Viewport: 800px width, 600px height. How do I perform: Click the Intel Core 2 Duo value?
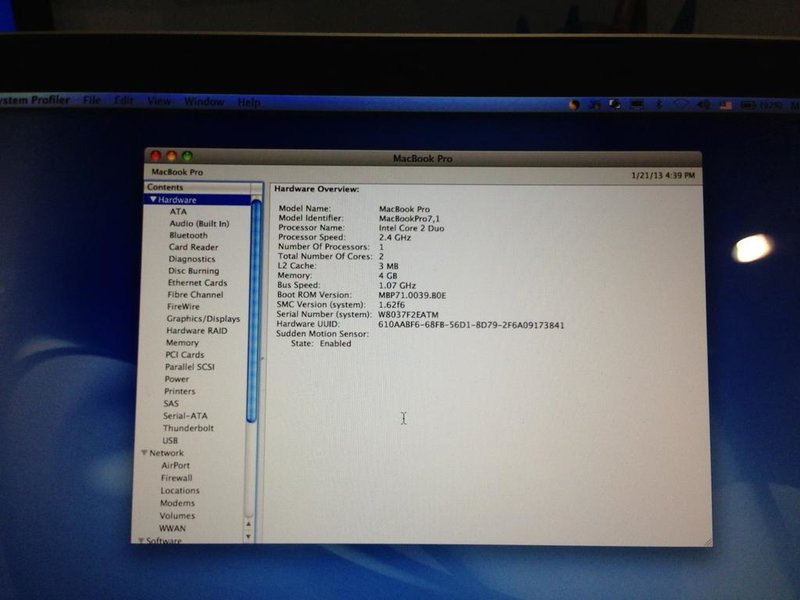click(411, 228)
